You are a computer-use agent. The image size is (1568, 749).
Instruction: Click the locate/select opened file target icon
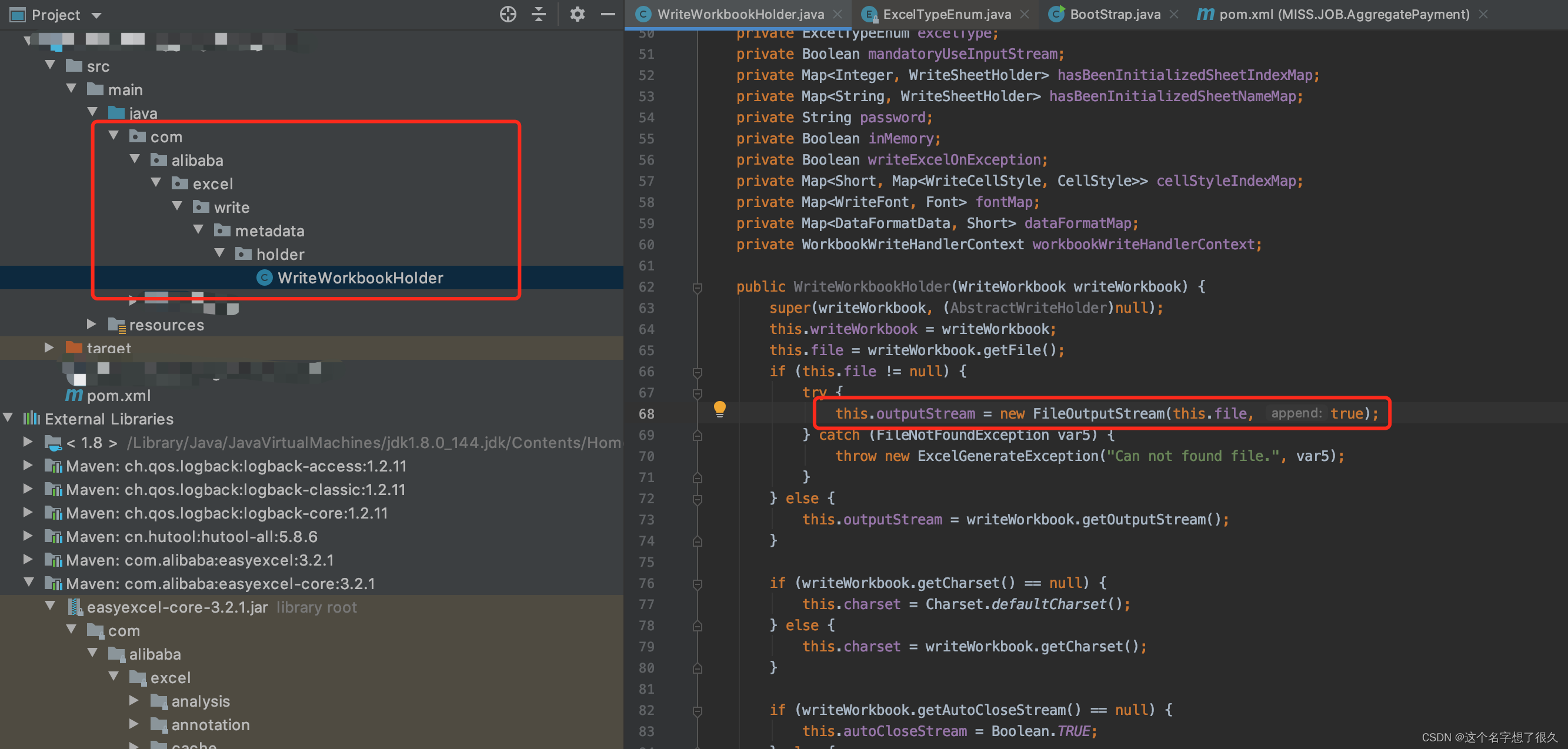pos(508,14)
